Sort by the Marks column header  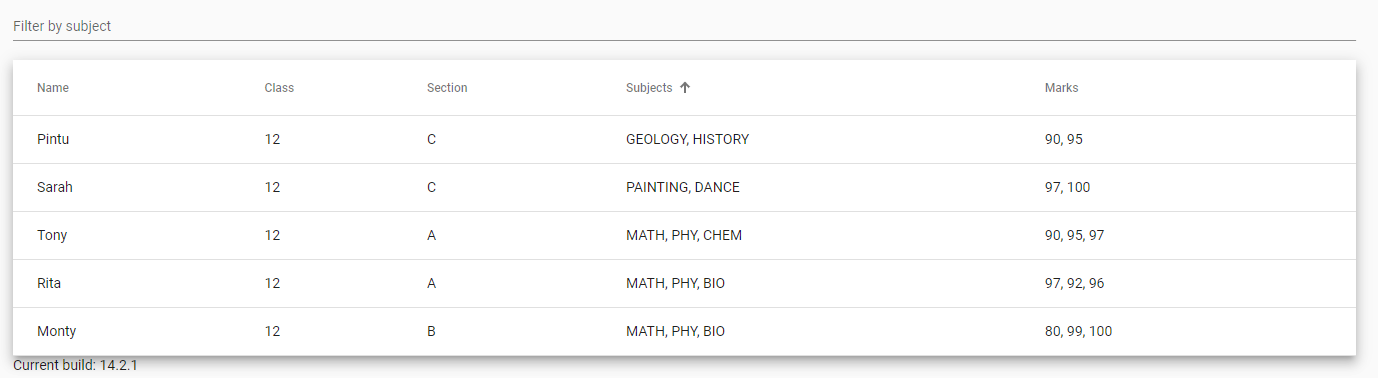[1062, 88]
